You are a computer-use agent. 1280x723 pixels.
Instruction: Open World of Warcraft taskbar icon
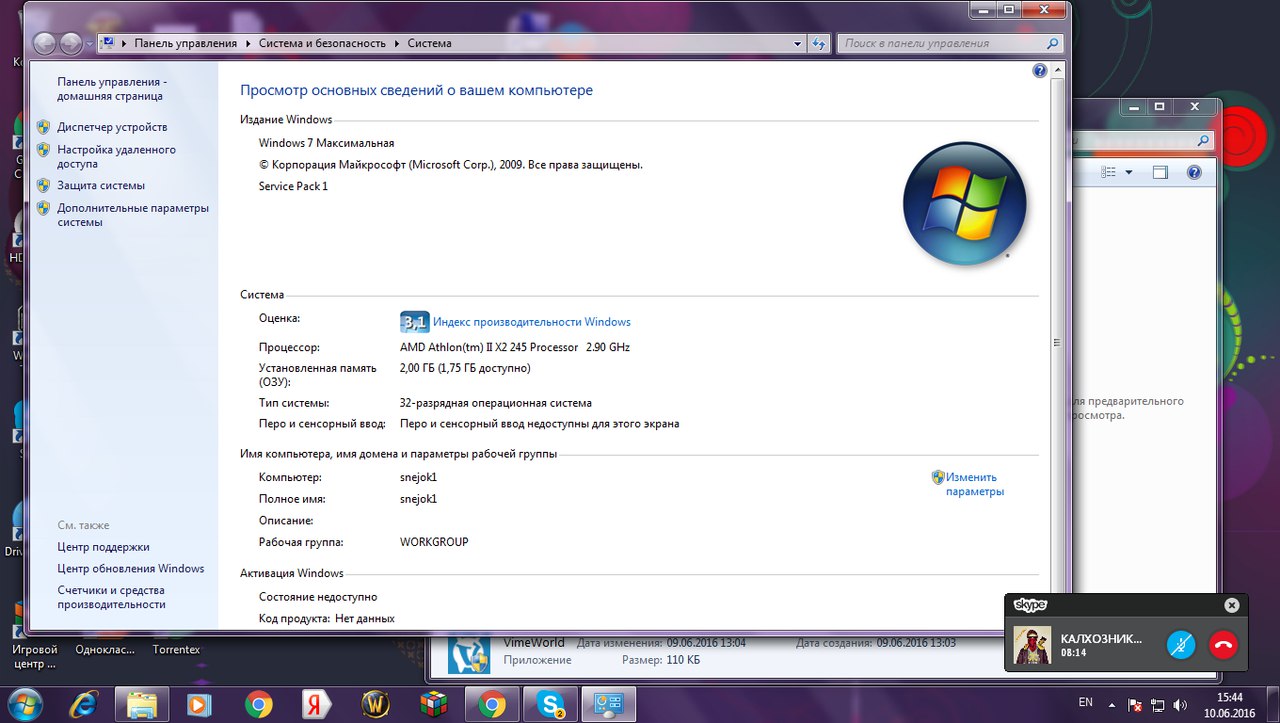pos(375,705)
